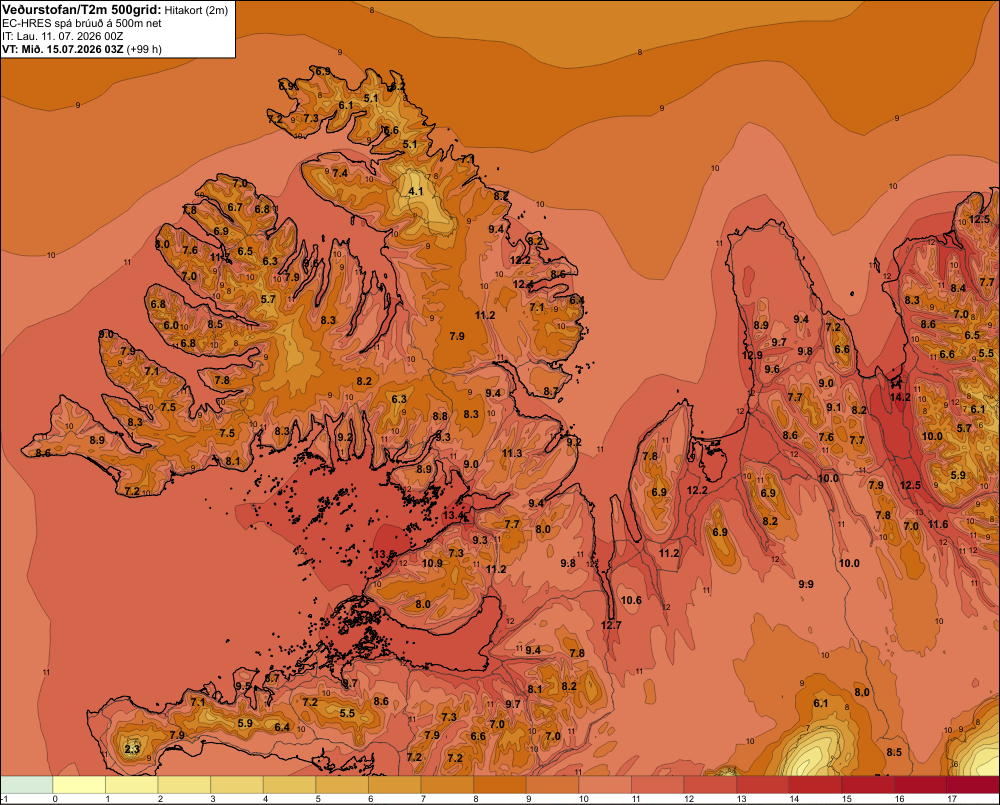Click the legend swatch between 4 and 5

pyautogui.click(x=290, y=784)
